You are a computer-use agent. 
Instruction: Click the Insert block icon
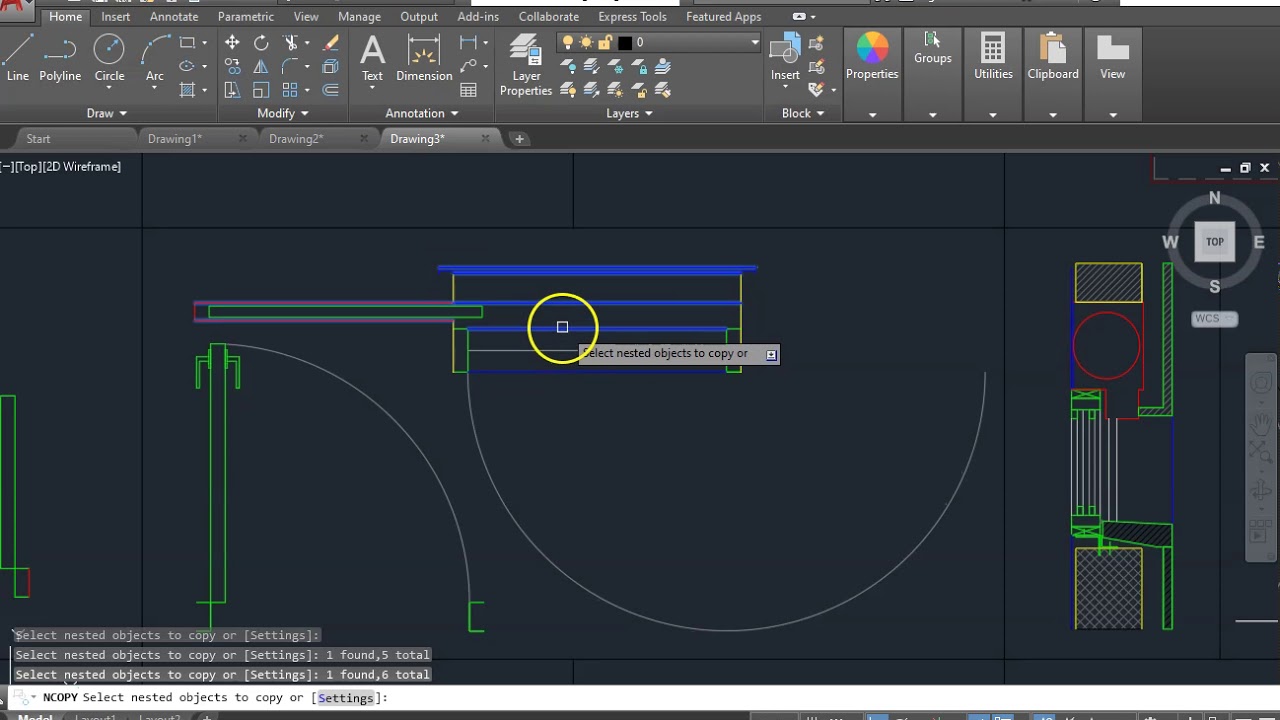tap(785, 58)
